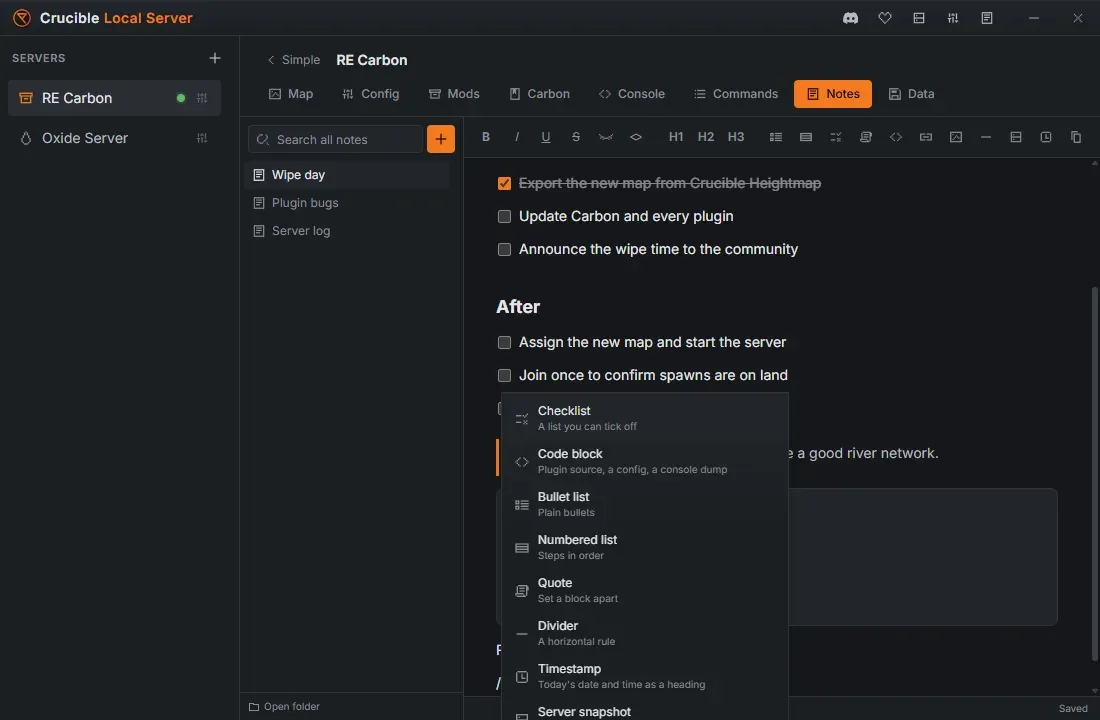Switch to the Commands tab
The height and width of the screenshot is (720, 1100).
click(x=736, y=94)
